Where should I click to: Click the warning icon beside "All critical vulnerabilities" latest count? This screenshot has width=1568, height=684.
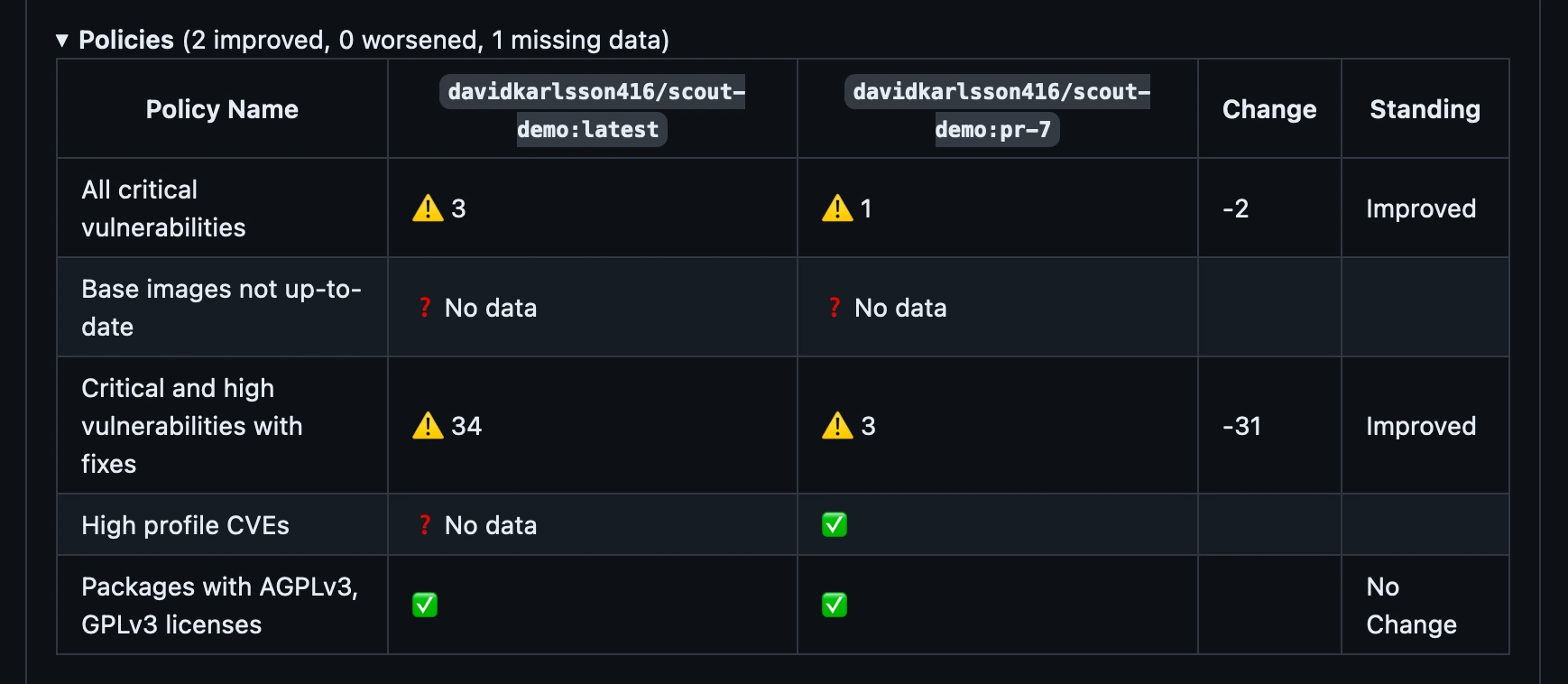point(429,208)
